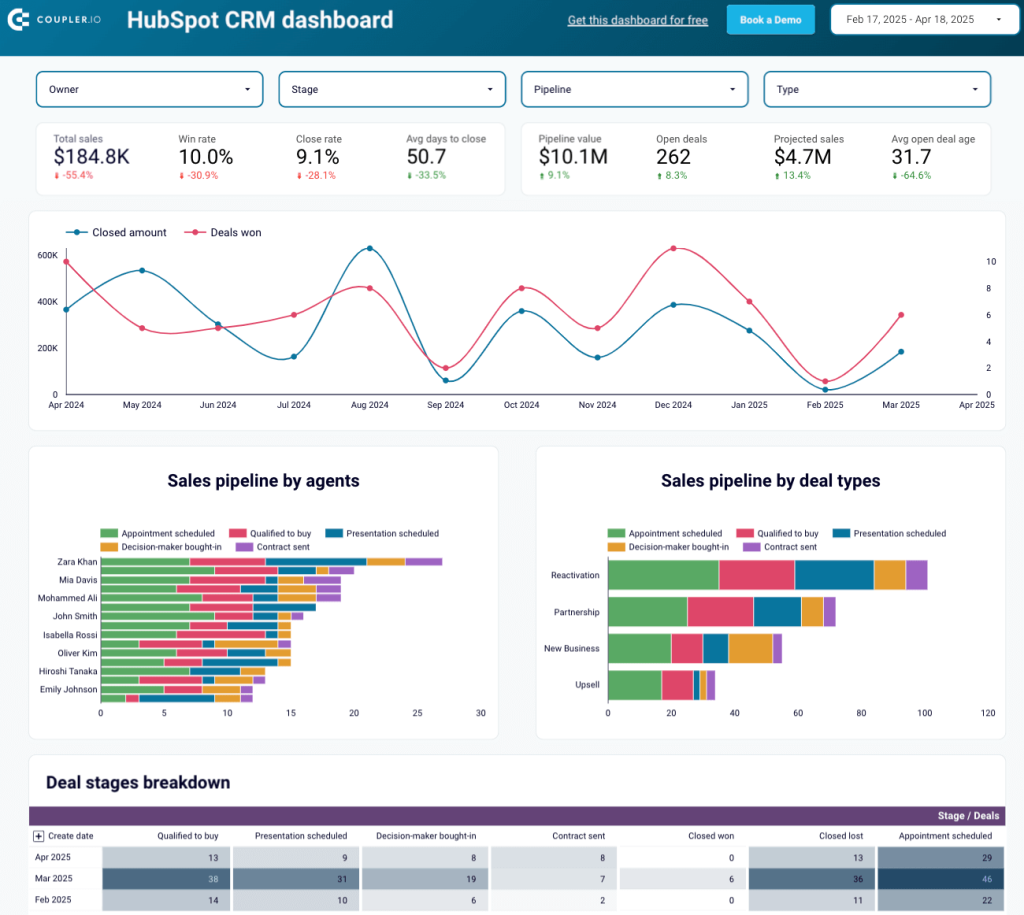This screenshot has width=1024, height=915.
Task: Click the Stage / Deals table header
Action: click(x=968, y=816)
